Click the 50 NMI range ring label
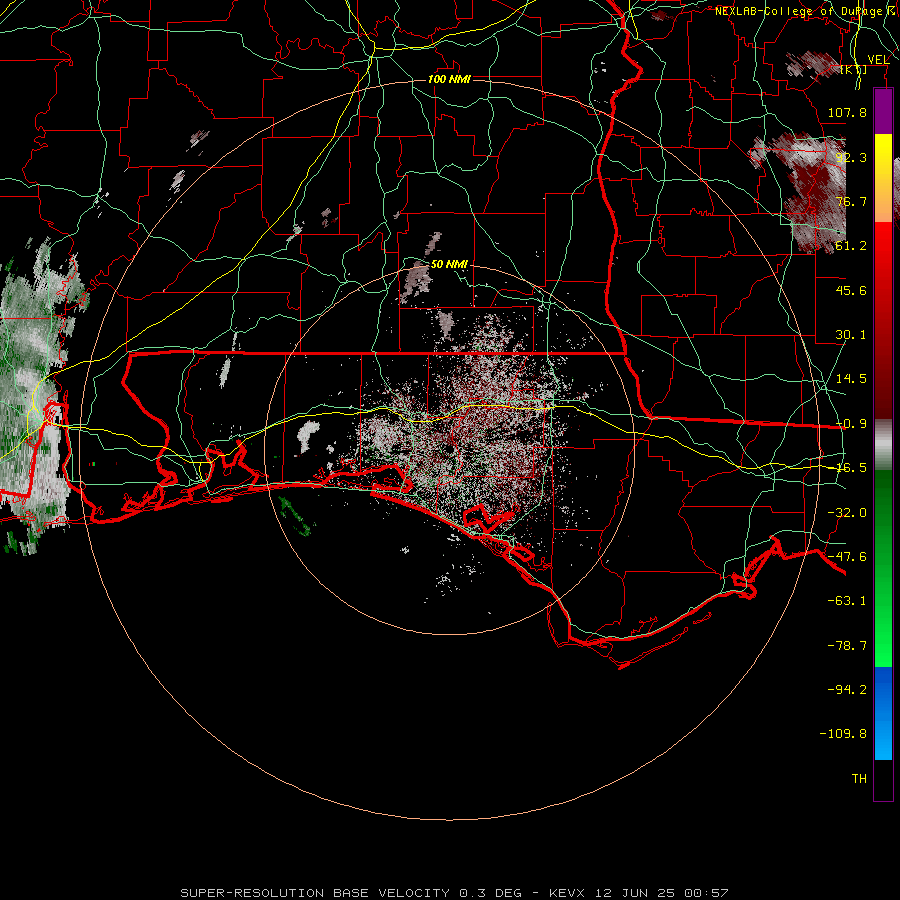The image size is (900, 900). point(449,264)
